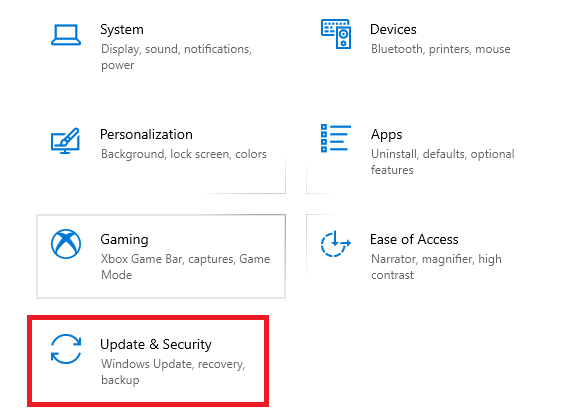Select the Apps list icon

336,139
